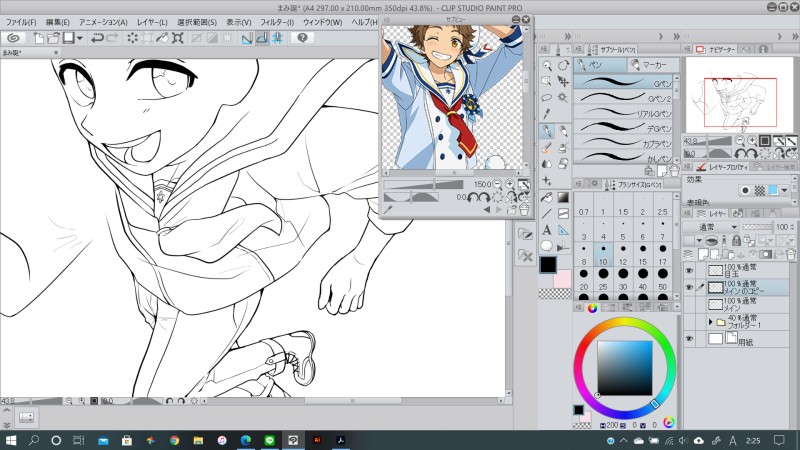This screenshot has width=800, height=450.
Task: Open CLIP STUDIO launcher icon
Action: pyautogui.click(x=13, y=38)
